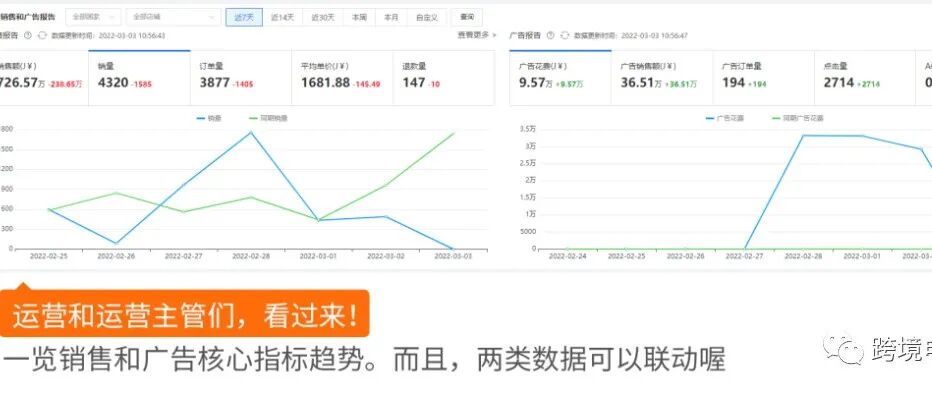Click the 2022-03-03 endpoint of the green sales line
This screenshot has width=932, height=396.
454,133
